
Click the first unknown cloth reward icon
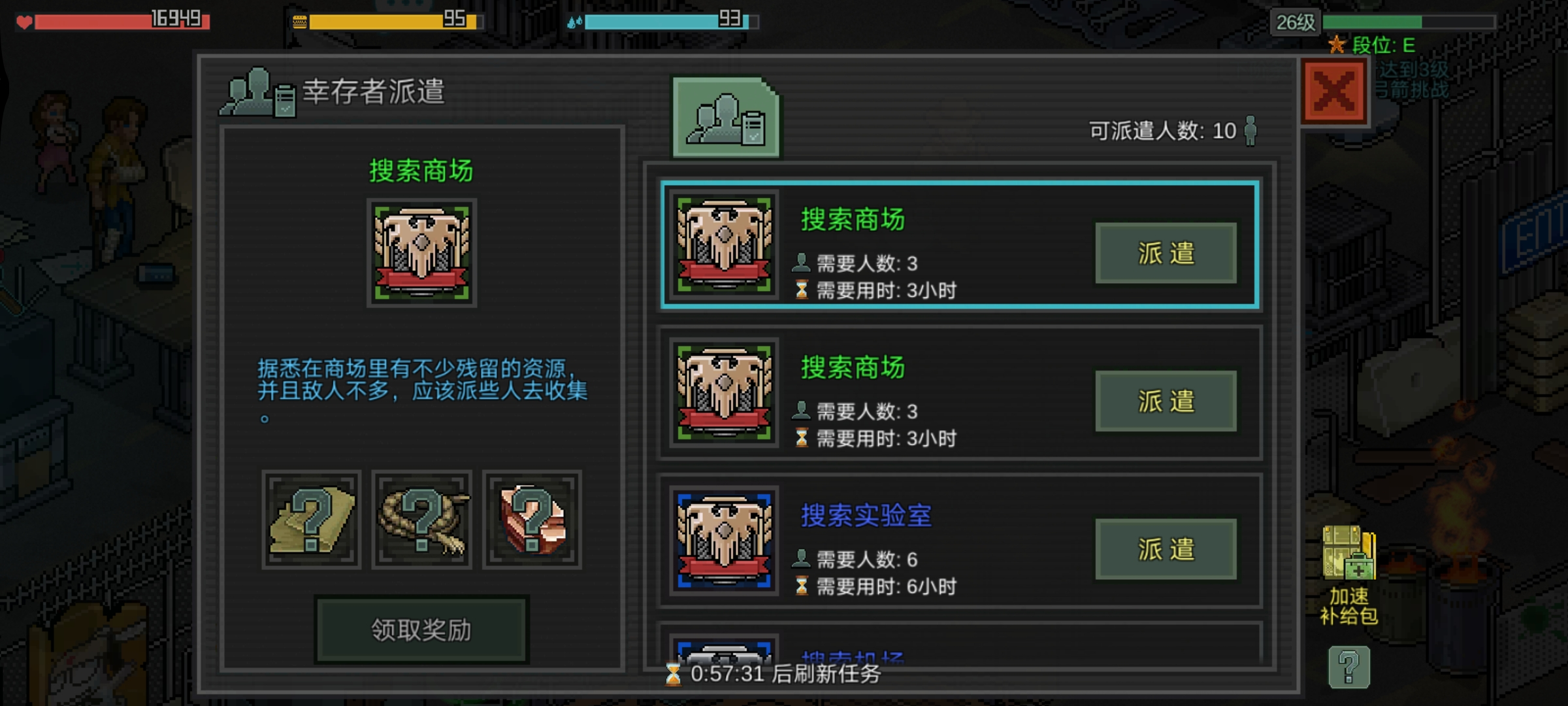click(x=312, y=520)
